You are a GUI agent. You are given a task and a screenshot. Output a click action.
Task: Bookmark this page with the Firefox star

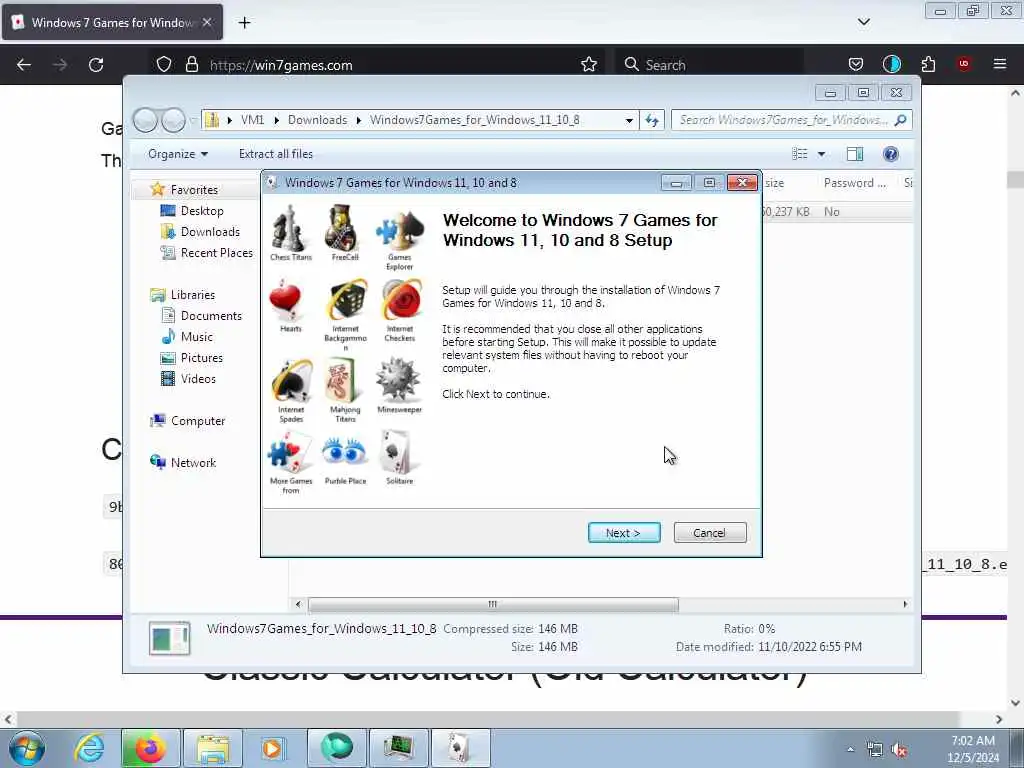pyautogui.click(x=588, y=65)
